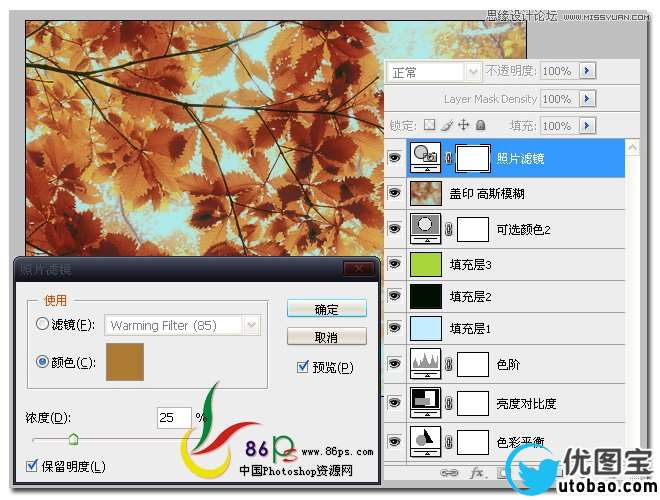
Task: Toggle the 预览(P) checkbox
Action: [x=303, y=367]
